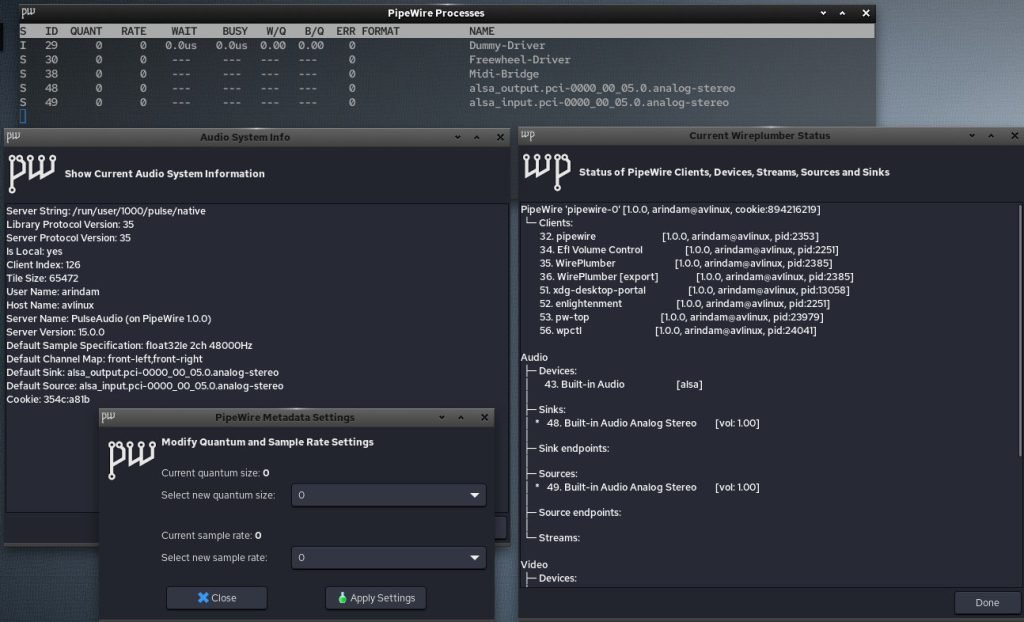This screenshot has width=1024, height=622.
Task: Open the 'Select new quantum size' dropdown
Action: [x=389, y=495]
